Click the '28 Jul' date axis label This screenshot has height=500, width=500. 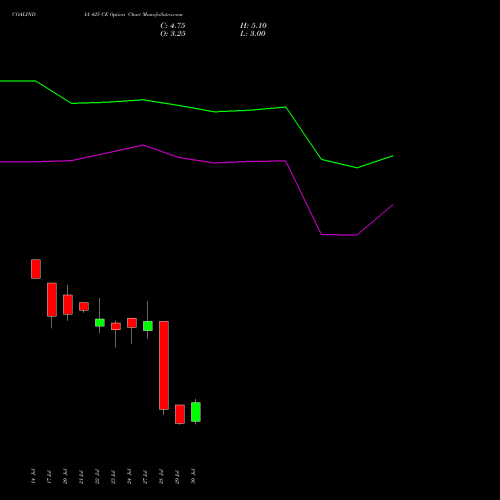pos(161,476)
